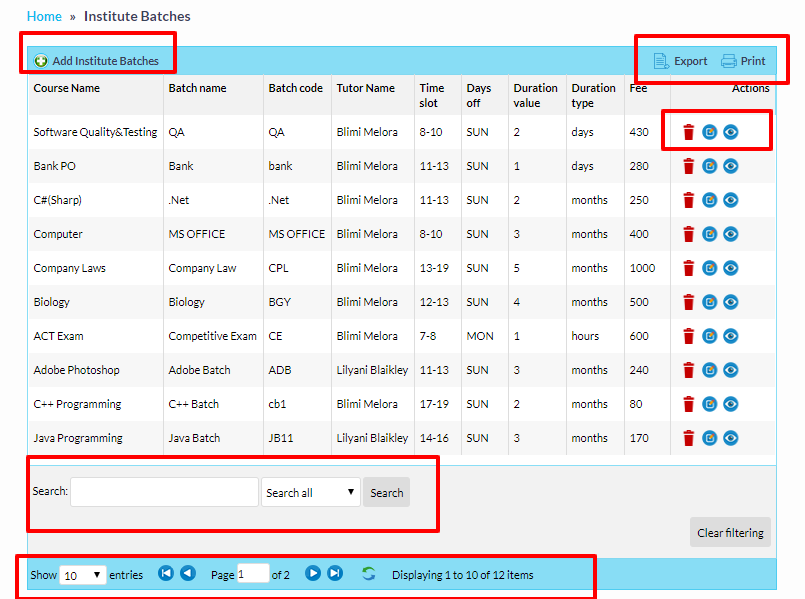Edit the Bank PO batch entry
Viewport: 805px width, 599px height.
[710, 166]
